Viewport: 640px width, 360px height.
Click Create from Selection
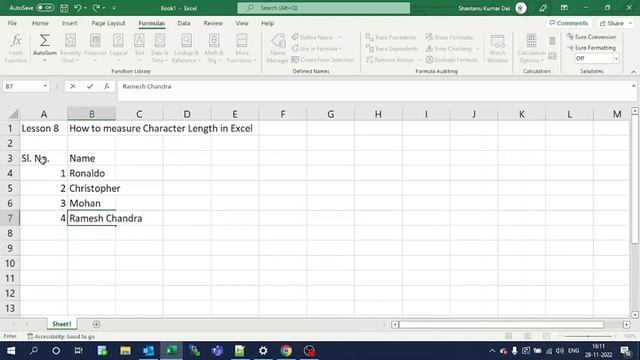coord(322,60)
